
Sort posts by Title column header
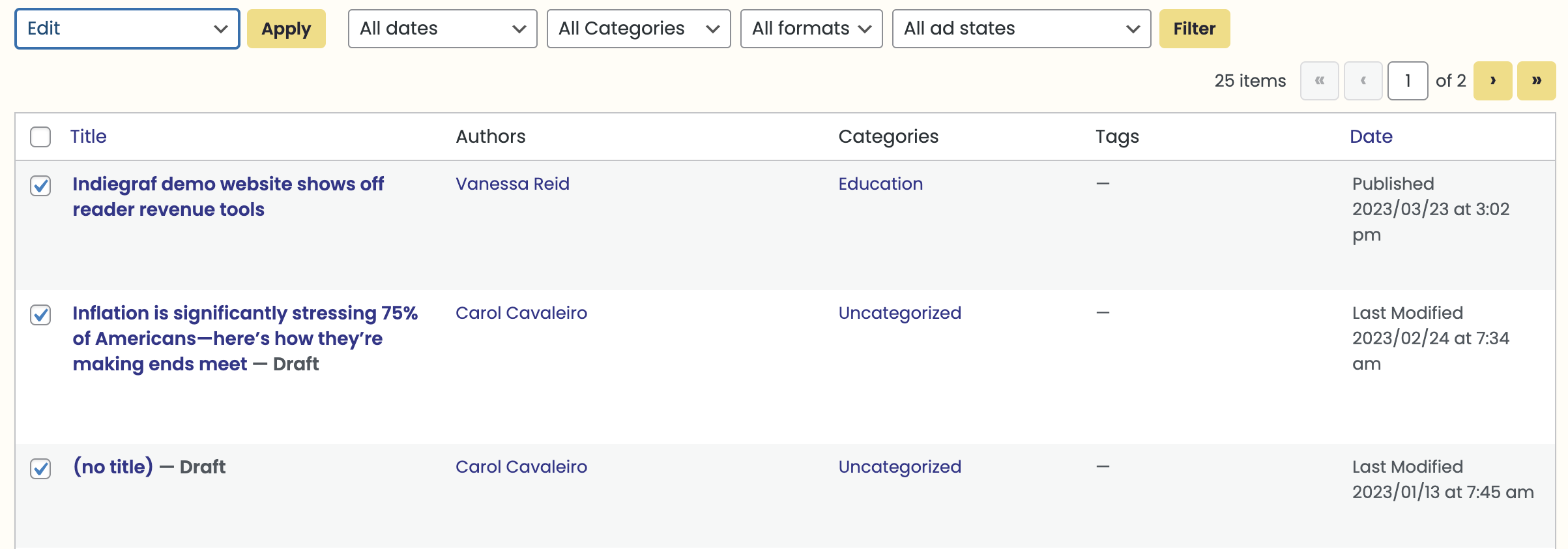88,136
